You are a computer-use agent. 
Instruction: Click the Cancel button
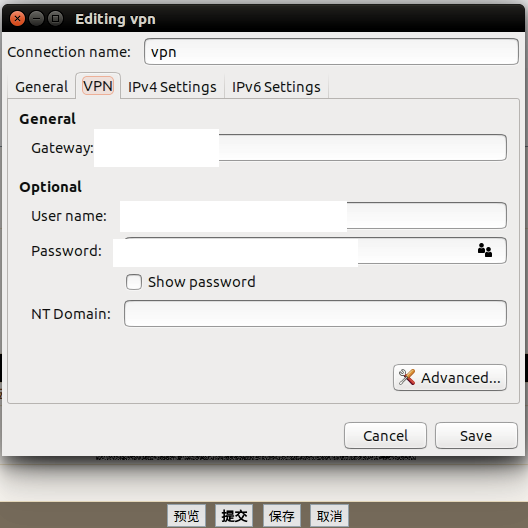coord(385,436)
